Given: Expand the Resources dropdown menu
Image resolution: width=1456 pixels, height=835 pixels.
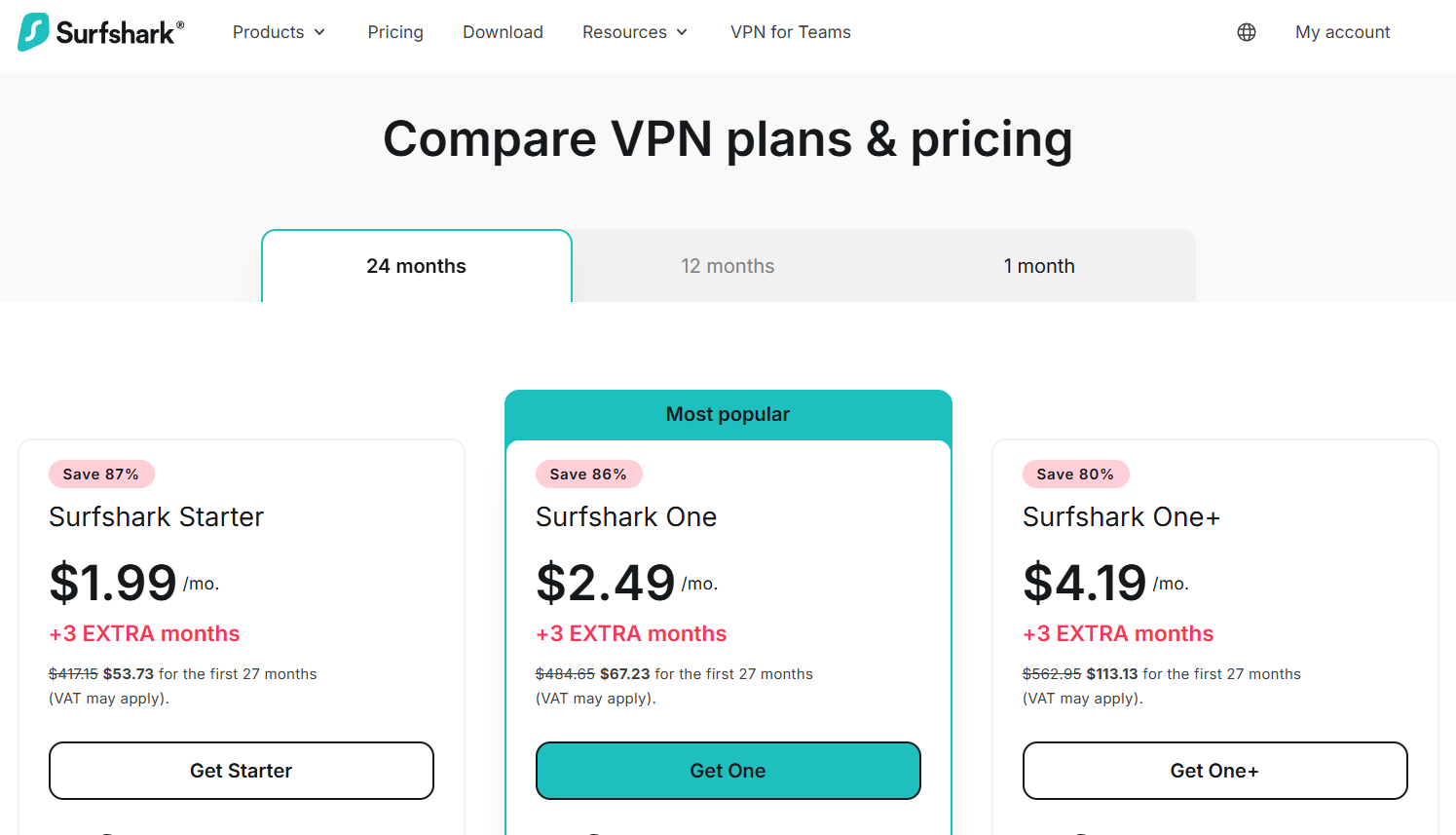Looking at the screenshot, I should [634, 32].
